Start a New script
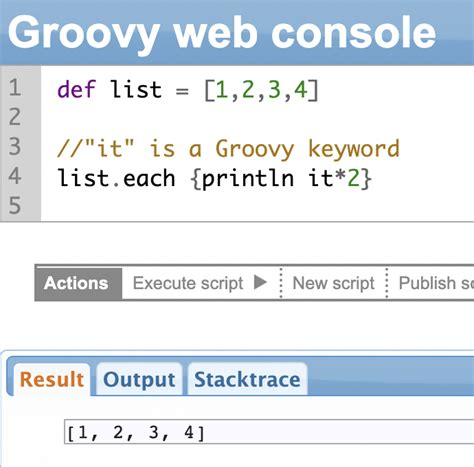 pos(333,283)
